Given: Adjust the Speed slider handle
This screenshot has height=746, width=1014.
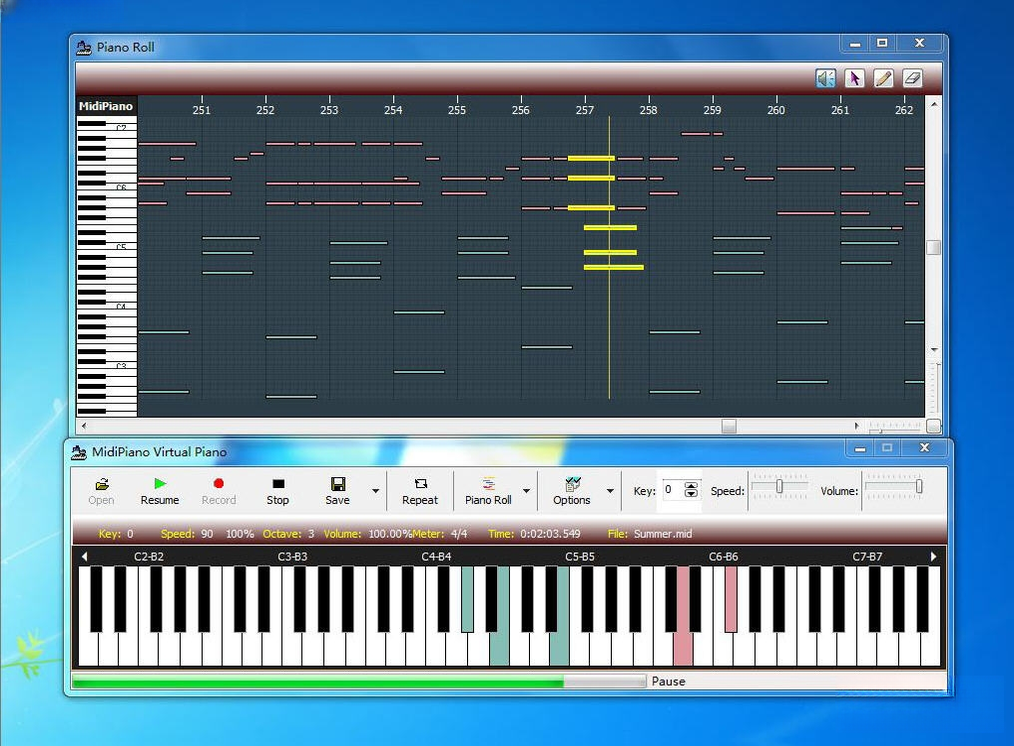Looking at the screenshot, I should click(780, 486).
